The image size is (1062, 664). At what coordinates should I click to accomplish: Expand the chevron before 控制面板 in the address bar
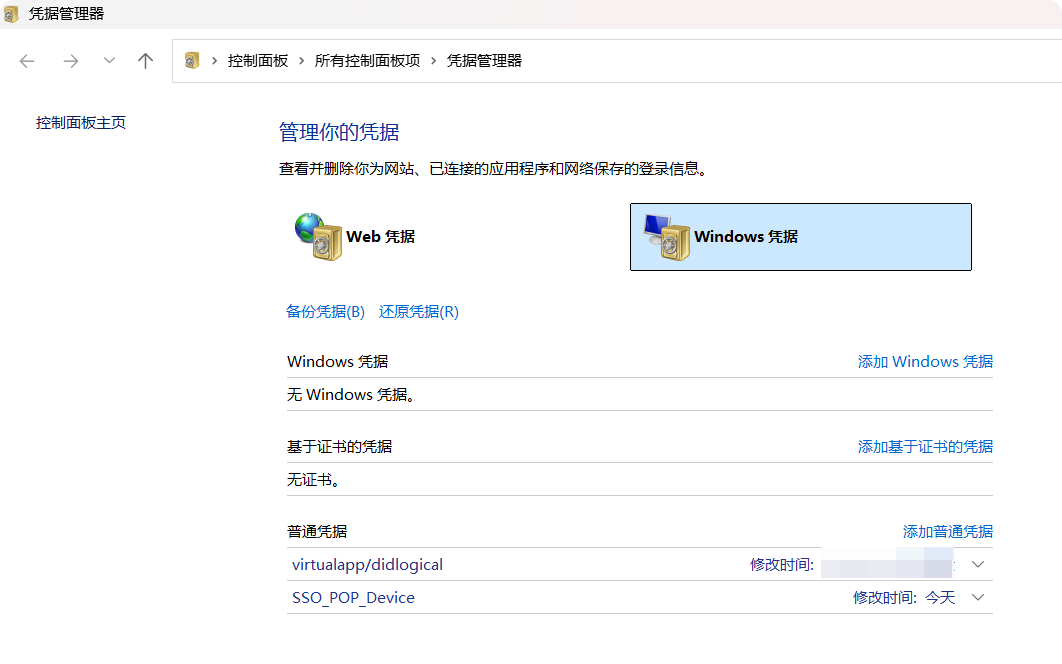click(x=214, y=60)
